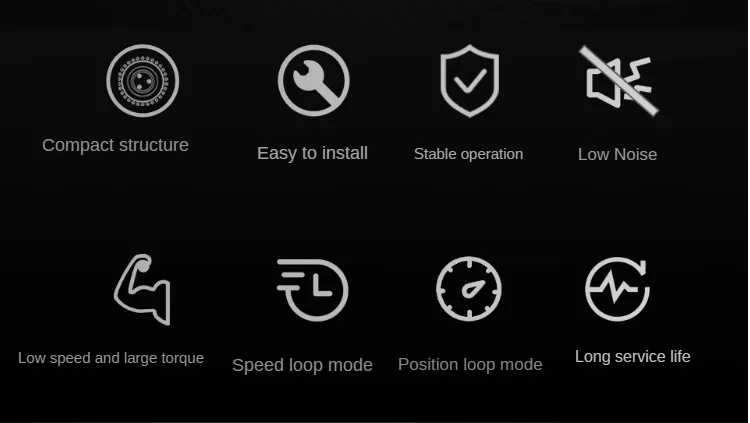Click the Compact structure label

click(x=115, y=145)
